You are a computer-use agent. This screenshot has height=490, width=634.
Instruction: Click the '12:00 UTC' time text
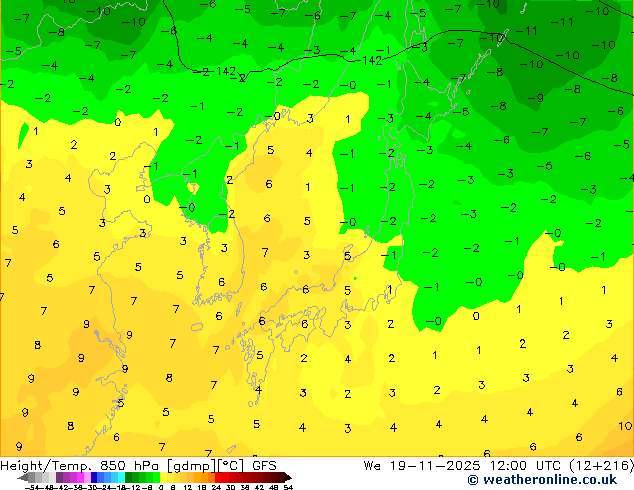pyautogui.click(x=527, y=466)
